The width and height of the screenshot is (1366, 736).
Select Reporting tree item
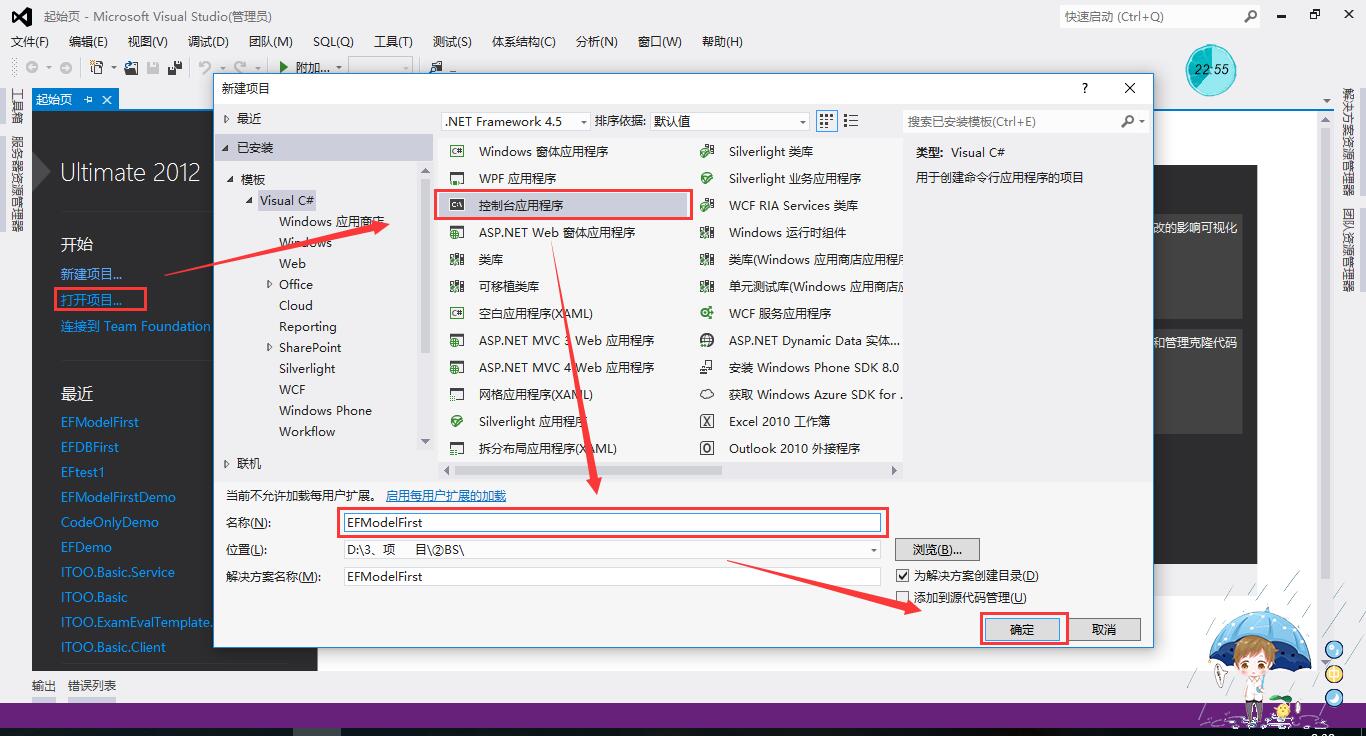[x=308, y=326]
